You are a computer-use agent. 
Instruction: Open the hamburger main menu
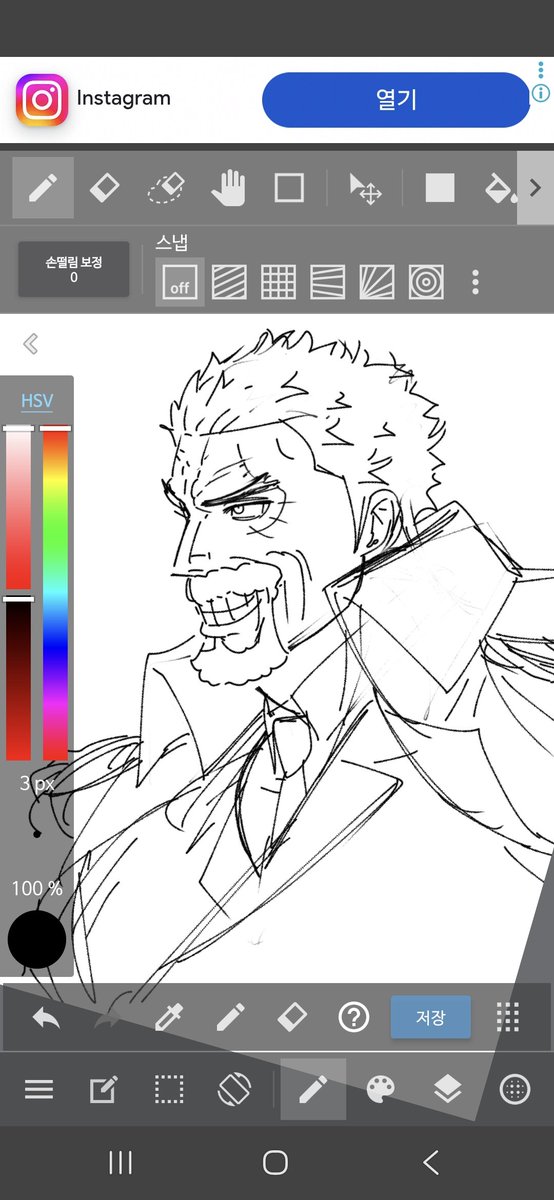pos(39,1090)
